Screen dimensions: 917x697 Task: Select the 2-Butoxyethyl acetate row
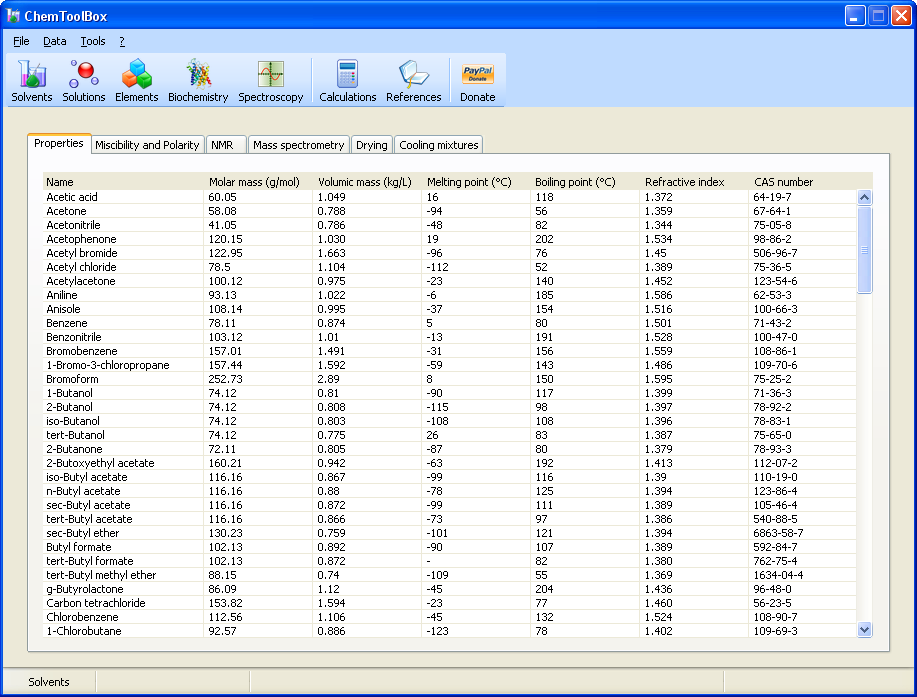coord(450,463)
